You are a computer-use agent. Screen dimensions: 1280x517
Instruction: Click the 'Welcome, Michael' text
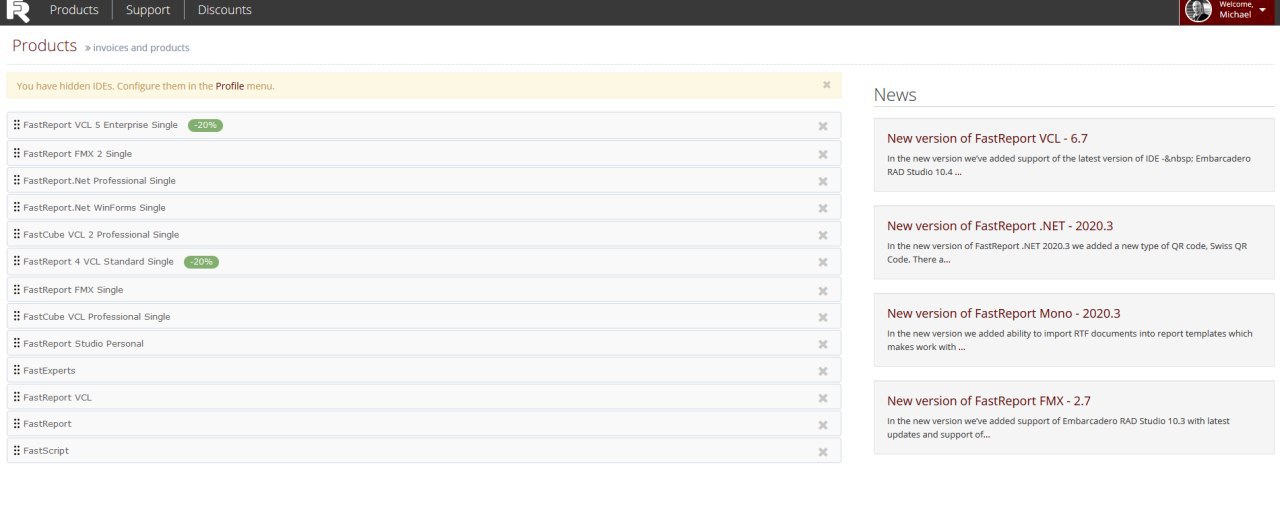click(x=1235, y=10)
